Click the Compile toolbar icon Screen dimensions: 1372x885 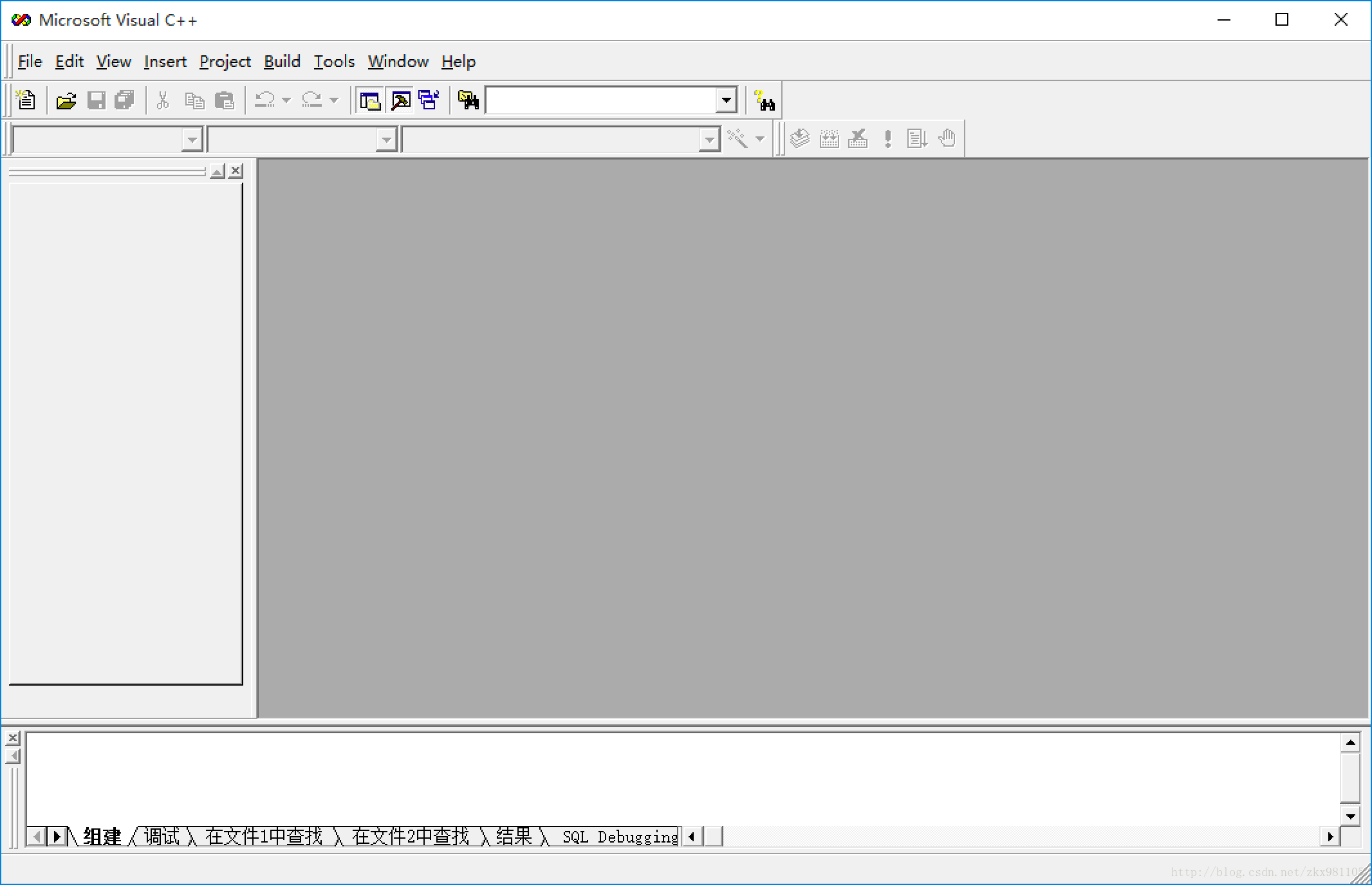coord(800,138)
